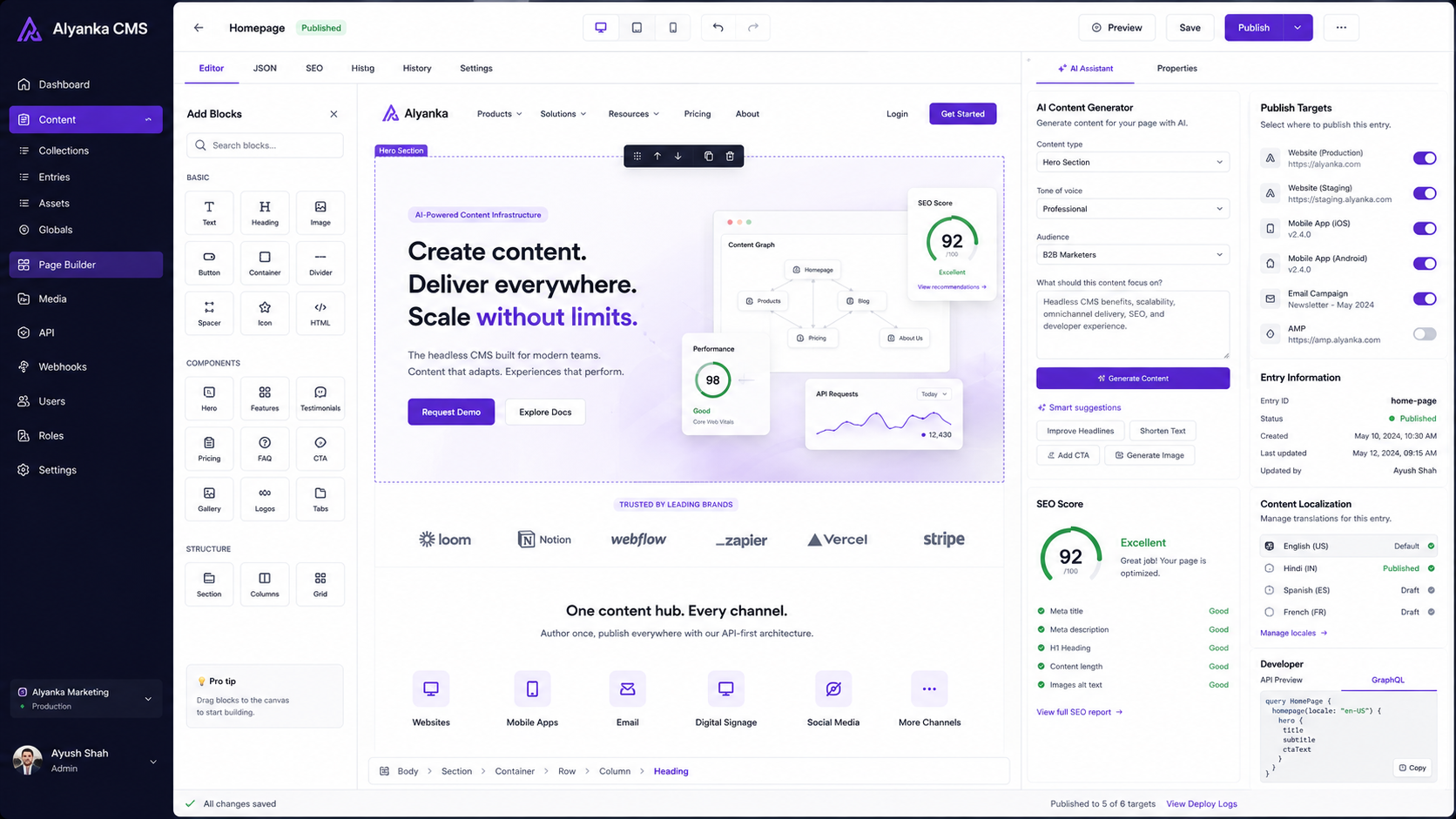1456x819 pixels.
Task: Insert the Hero component
Action: [x=209, y=399]
